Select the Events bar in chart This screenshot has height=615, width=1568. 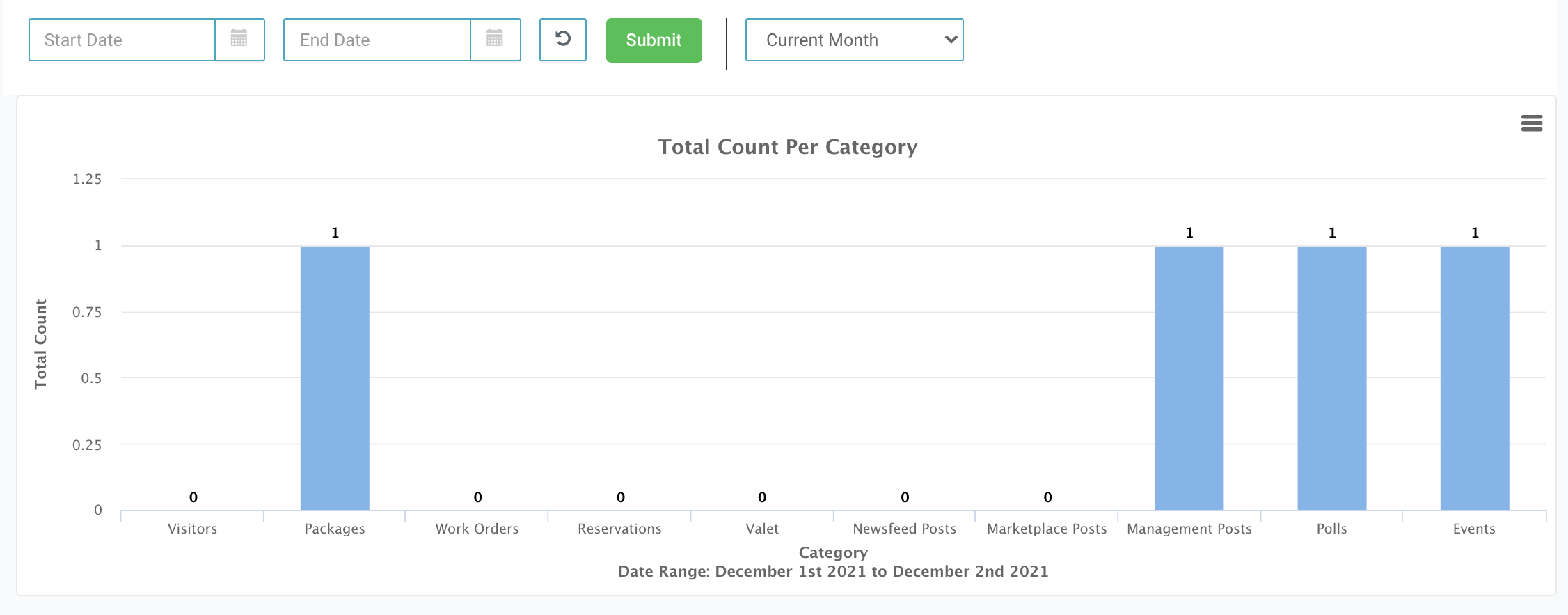click(1474, 377)
